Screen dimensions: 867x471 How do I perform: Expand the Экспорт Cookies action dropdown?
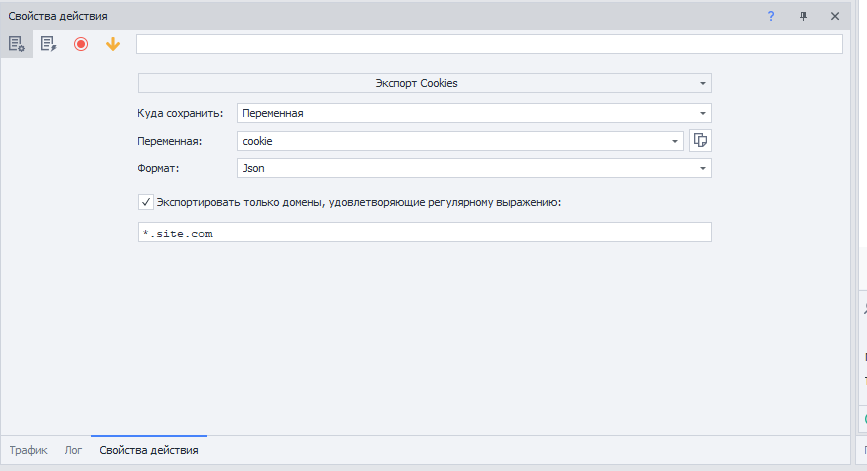[x=702, y=83]
